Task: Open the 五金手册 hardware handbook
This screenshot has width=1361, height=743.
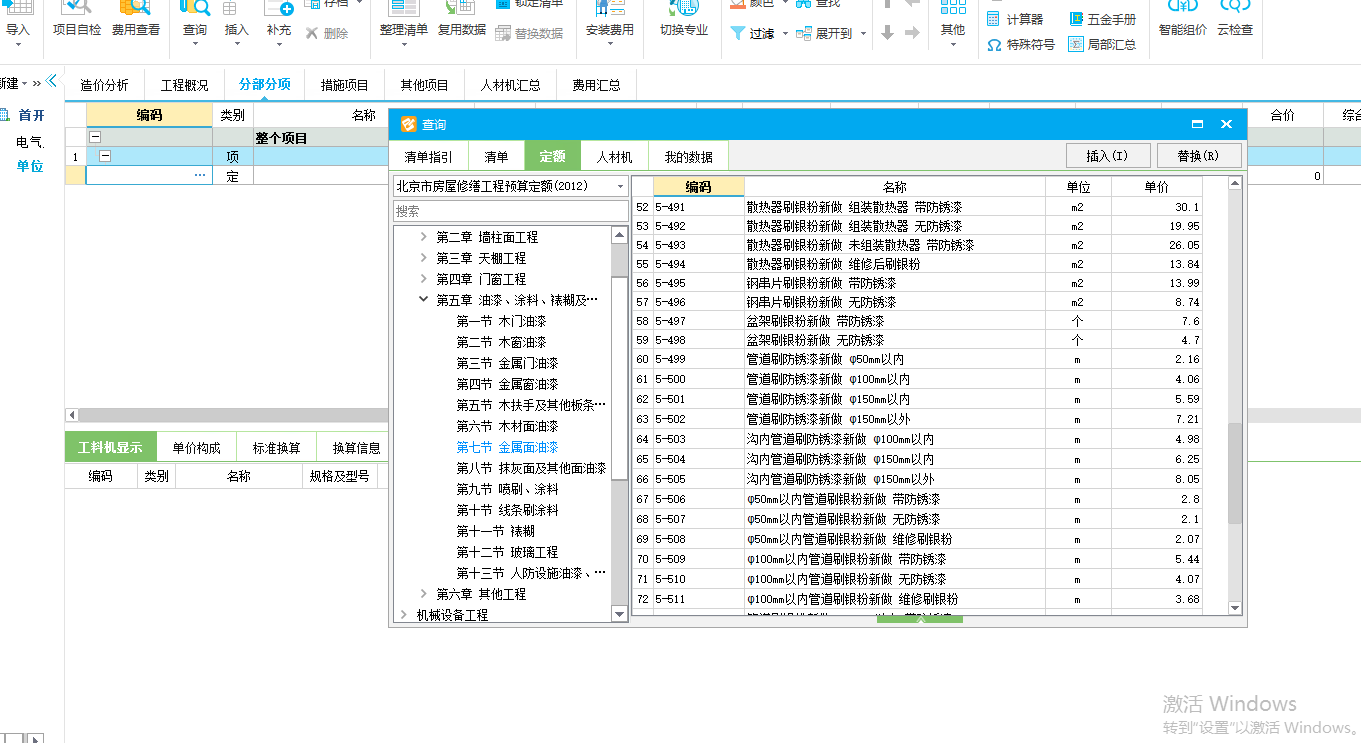Action: [1102, 19]
